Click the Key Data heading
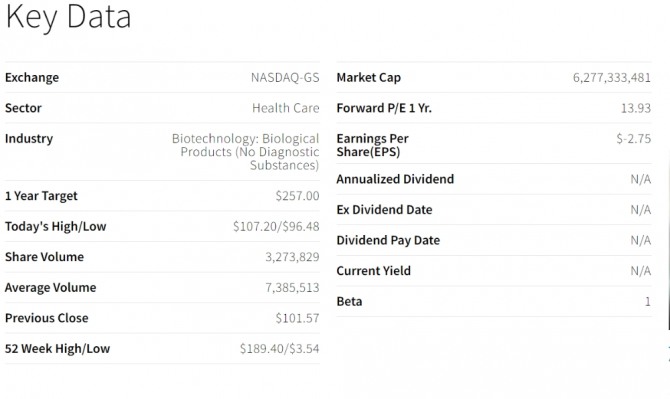Image resolution: width=670 pixels, height=399 pixels. pyautogui.click(x=68, y=17)
